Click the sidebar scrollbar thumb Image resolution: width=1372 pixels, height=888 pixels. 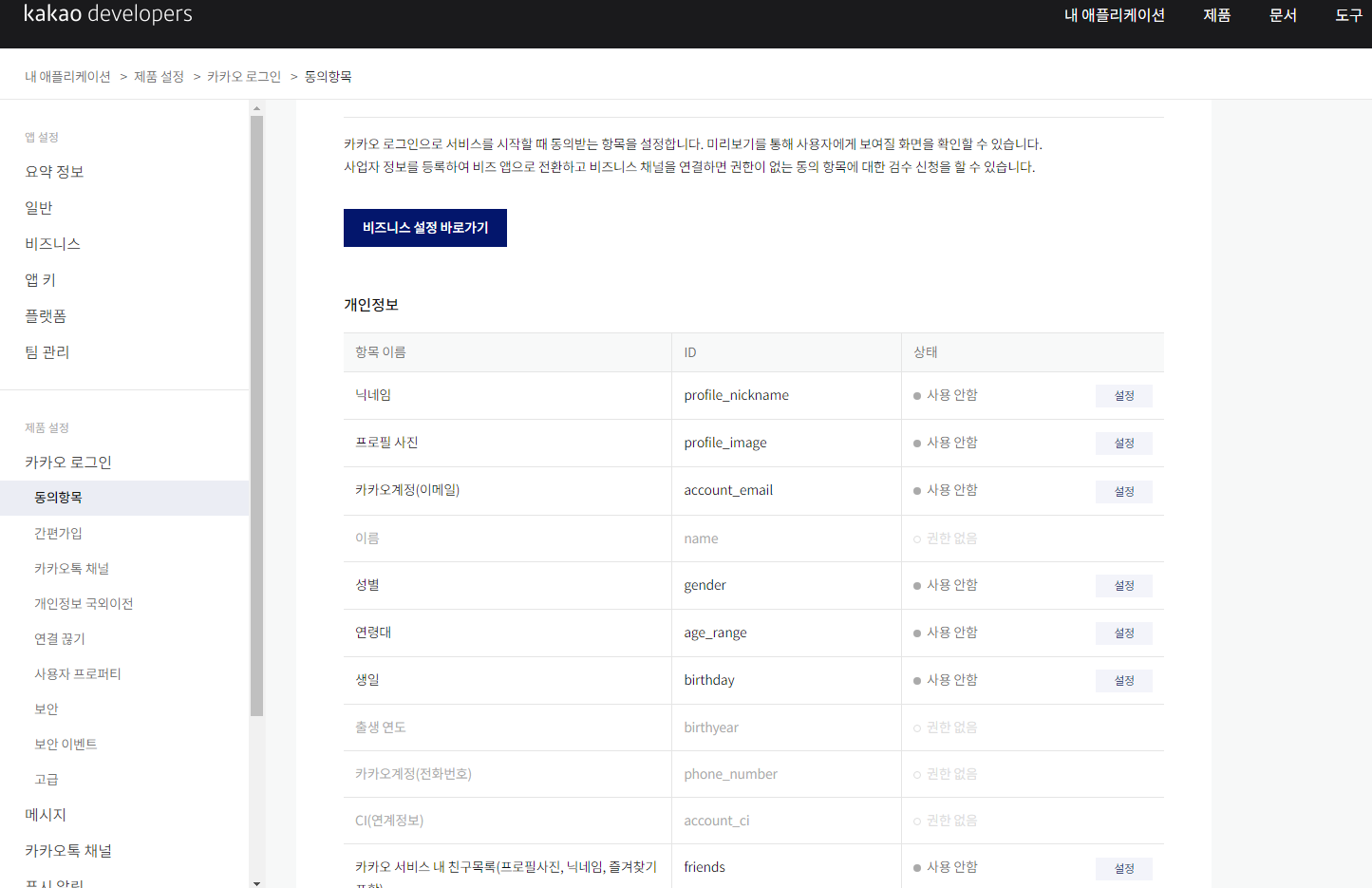[256, 415]
